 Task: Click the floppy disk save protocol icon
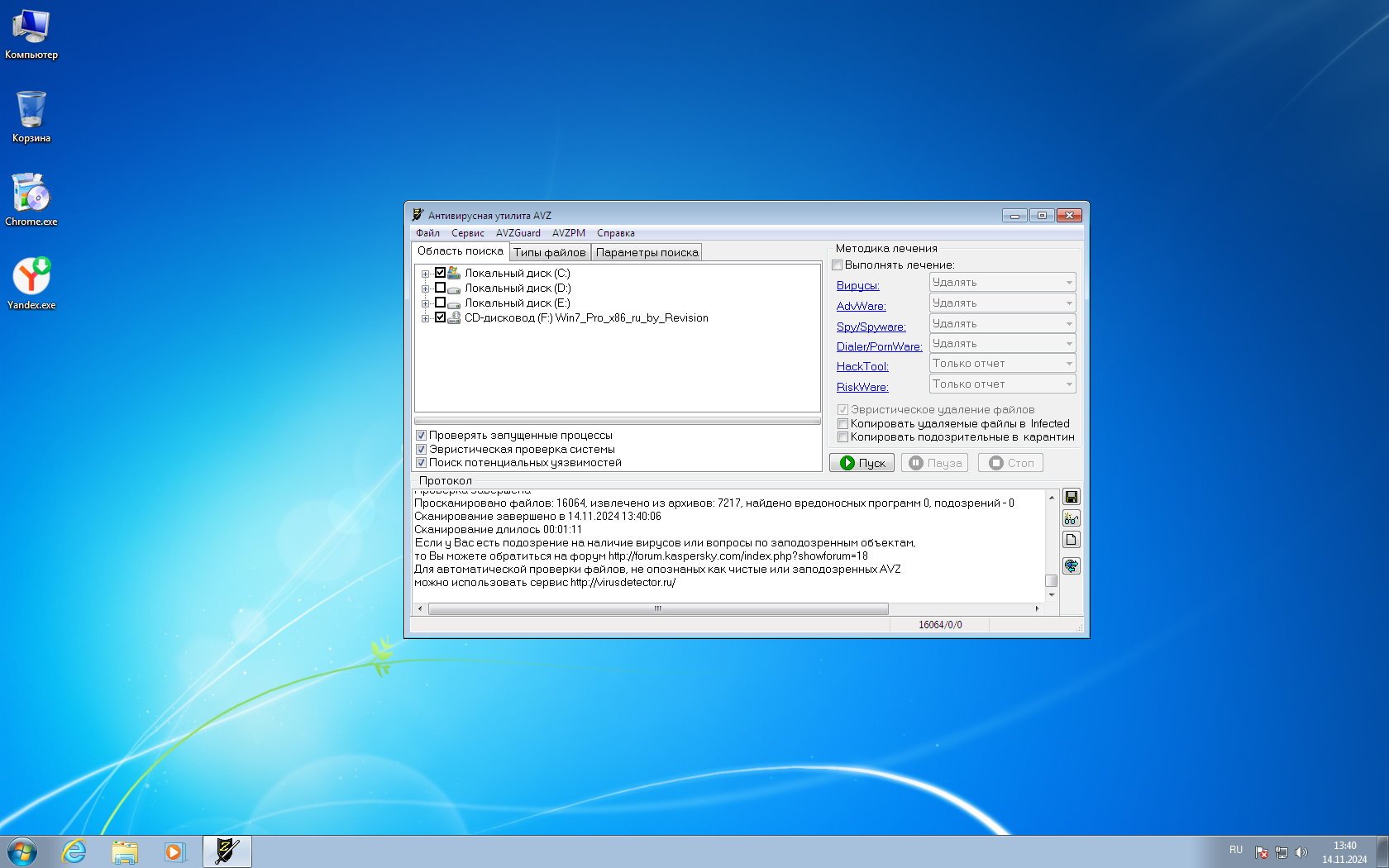click(1071, 497)
